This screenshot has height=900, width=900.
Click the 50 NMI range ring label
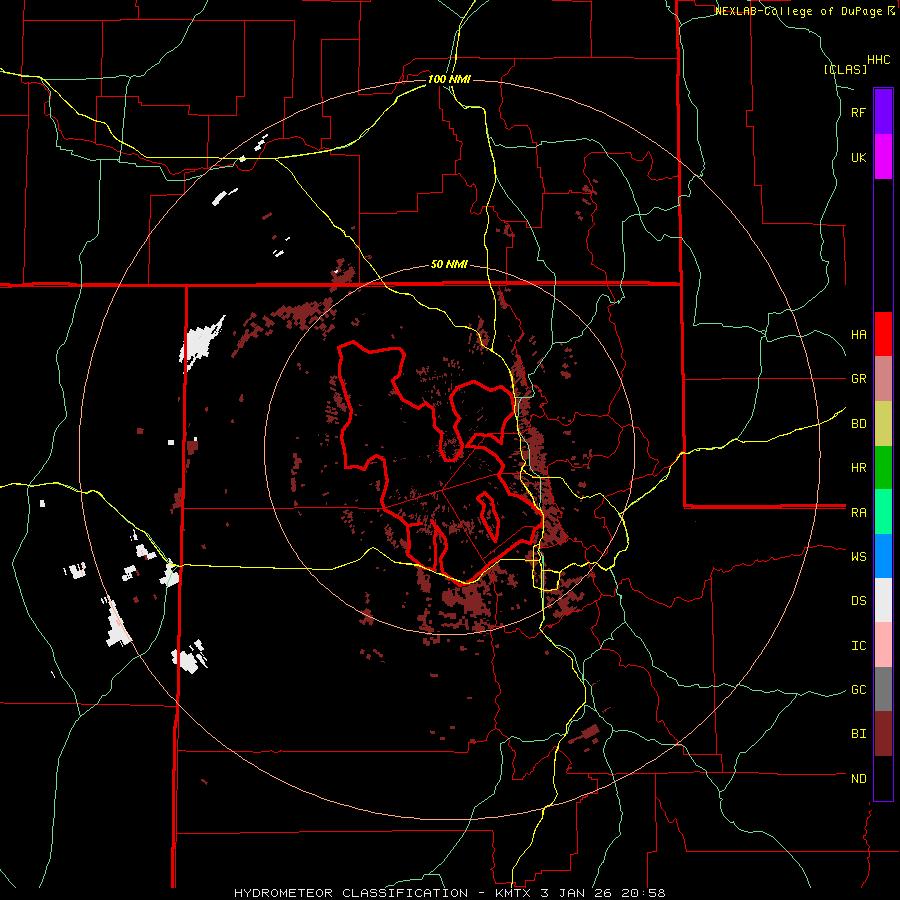coord(449,265)
